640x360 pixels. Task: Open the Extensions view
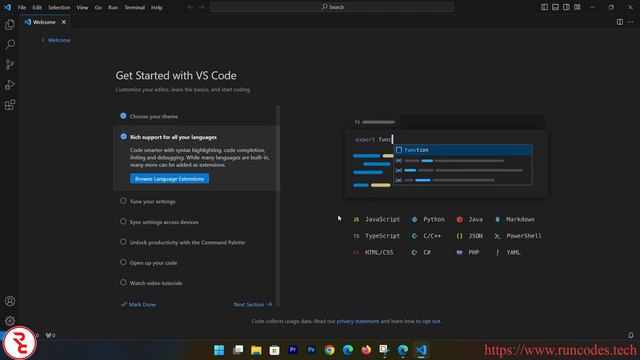click(x=10, y=105)
